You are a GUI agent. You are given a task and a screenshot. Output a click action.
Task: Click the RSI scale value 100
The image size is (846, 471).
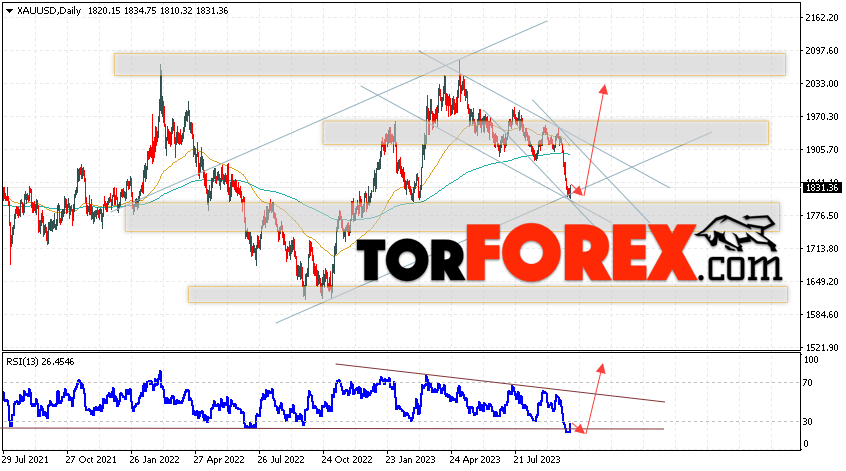pos(811,360)
